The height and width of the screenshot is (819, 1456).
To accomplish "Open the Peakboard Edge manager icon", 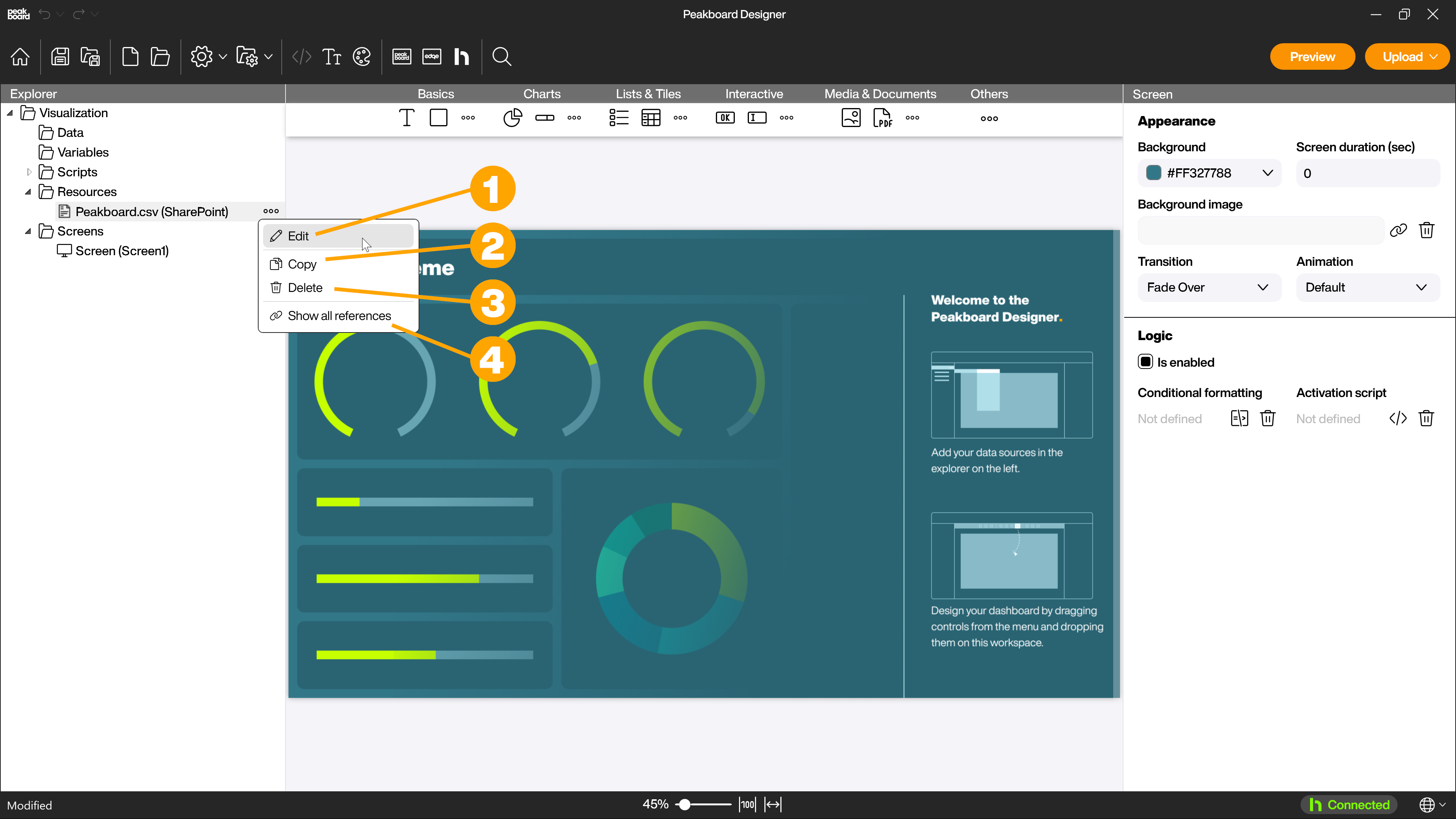I will [432, 56].
